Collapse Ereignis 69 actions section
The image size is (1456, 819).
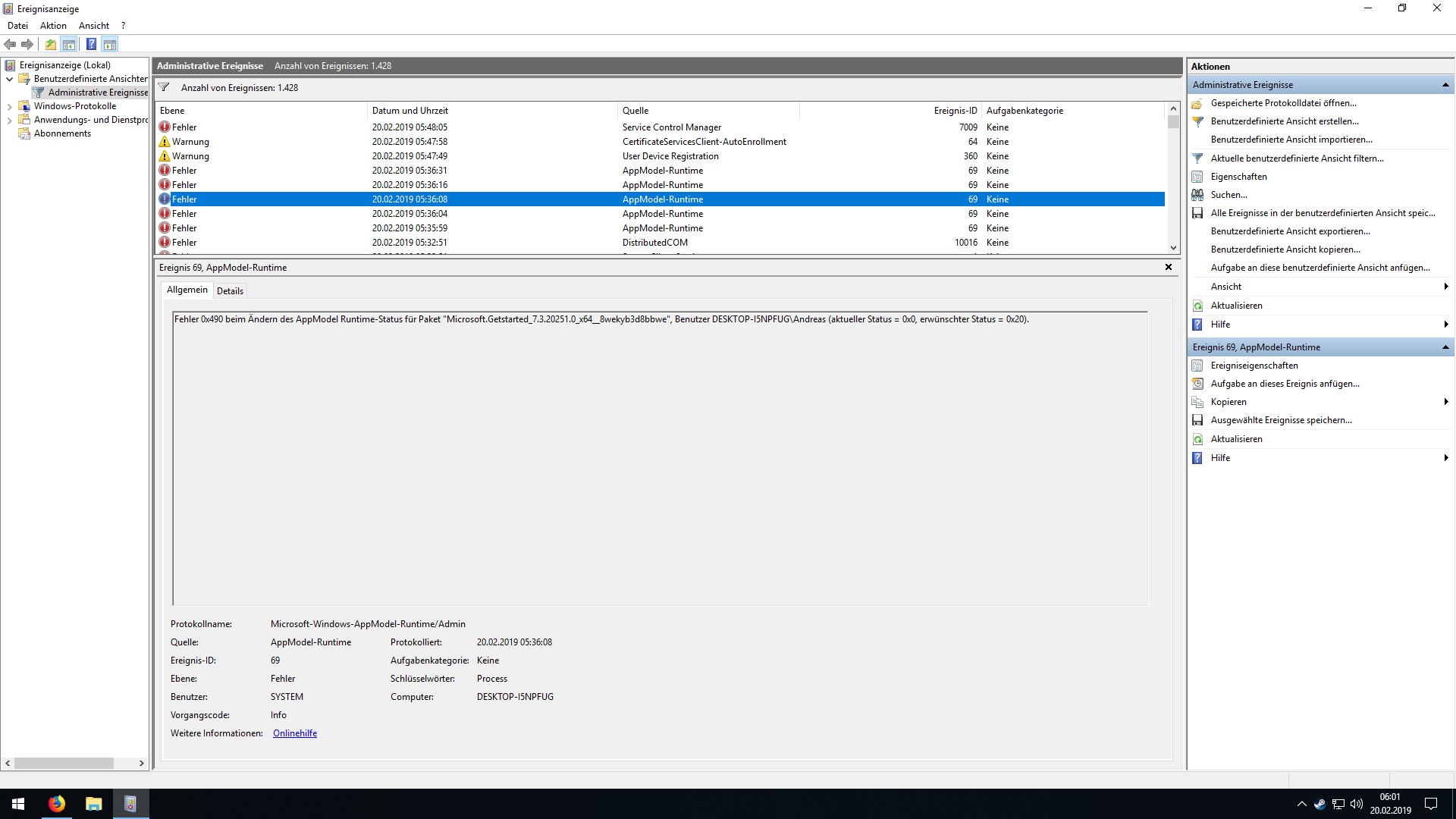[1445, 347]
